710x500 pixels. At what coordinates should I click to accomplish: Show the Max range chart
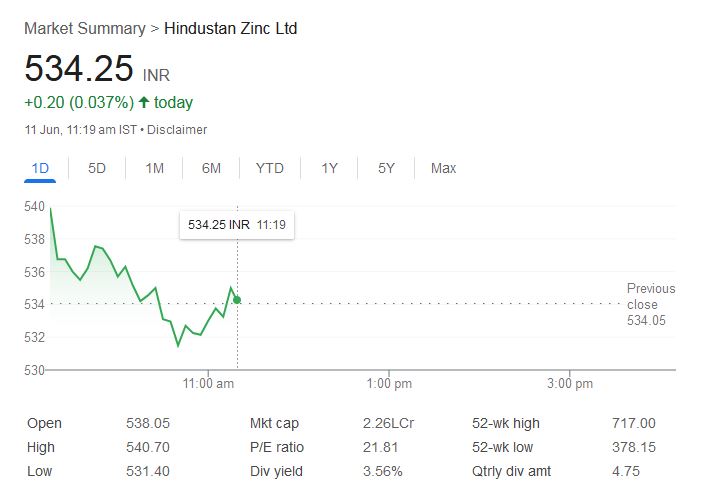pos(443,168)
